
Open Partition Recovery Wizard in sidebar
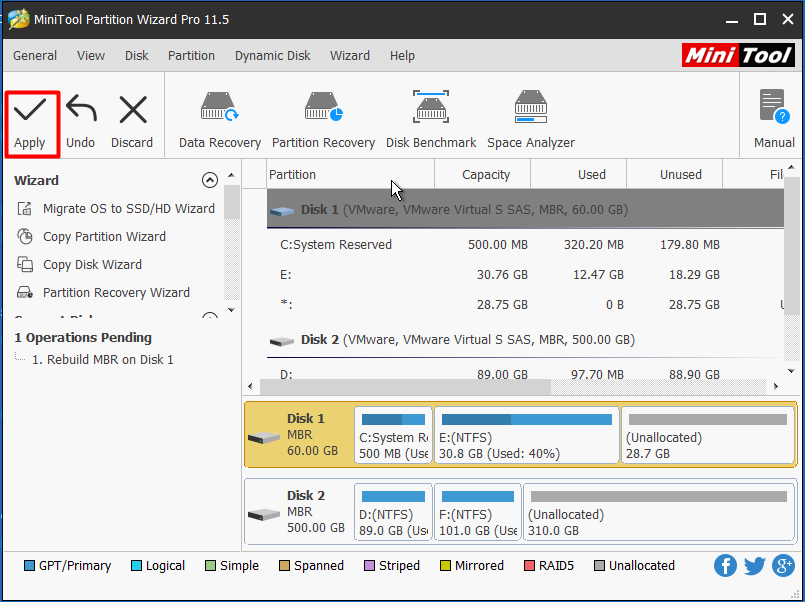(x=103, y=293)
